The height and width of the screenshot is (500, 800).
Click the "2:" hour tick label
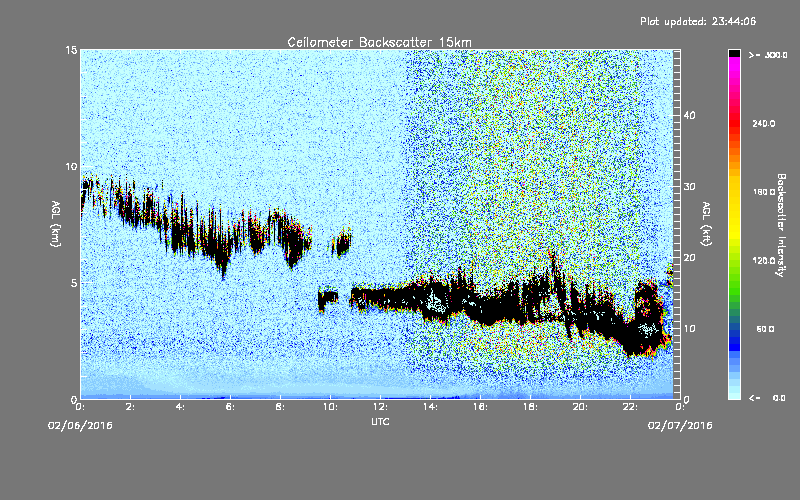[131, 407]
